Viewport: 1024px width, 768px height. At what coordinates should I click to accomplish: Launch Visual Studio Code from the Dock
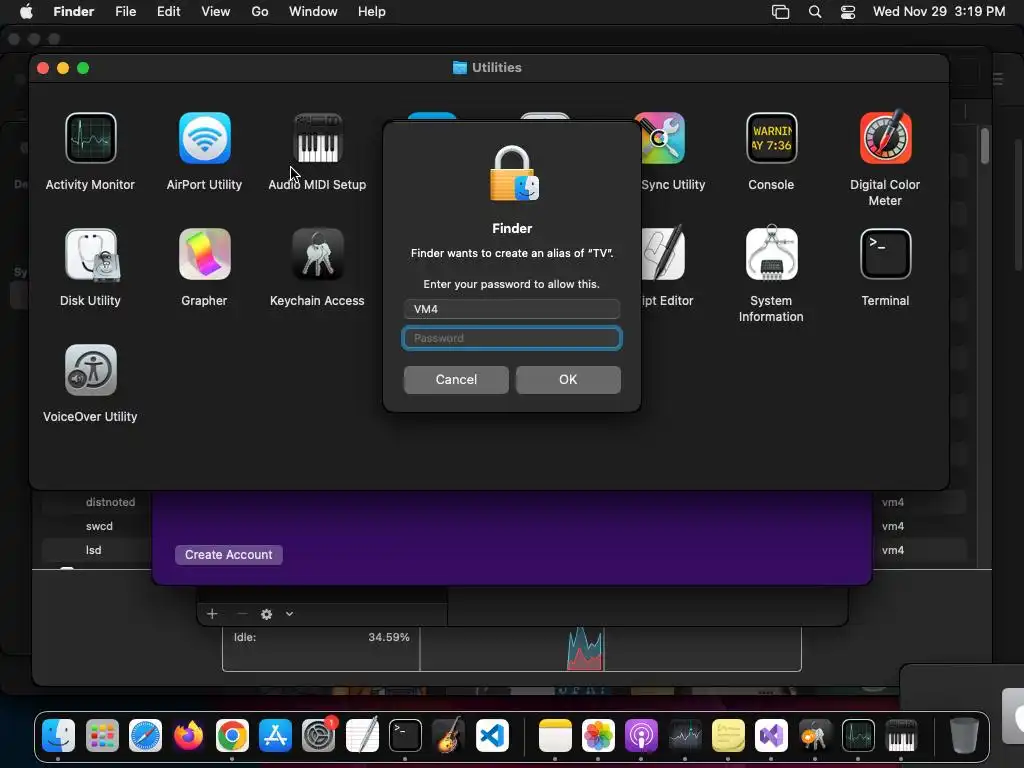point(492,737)
